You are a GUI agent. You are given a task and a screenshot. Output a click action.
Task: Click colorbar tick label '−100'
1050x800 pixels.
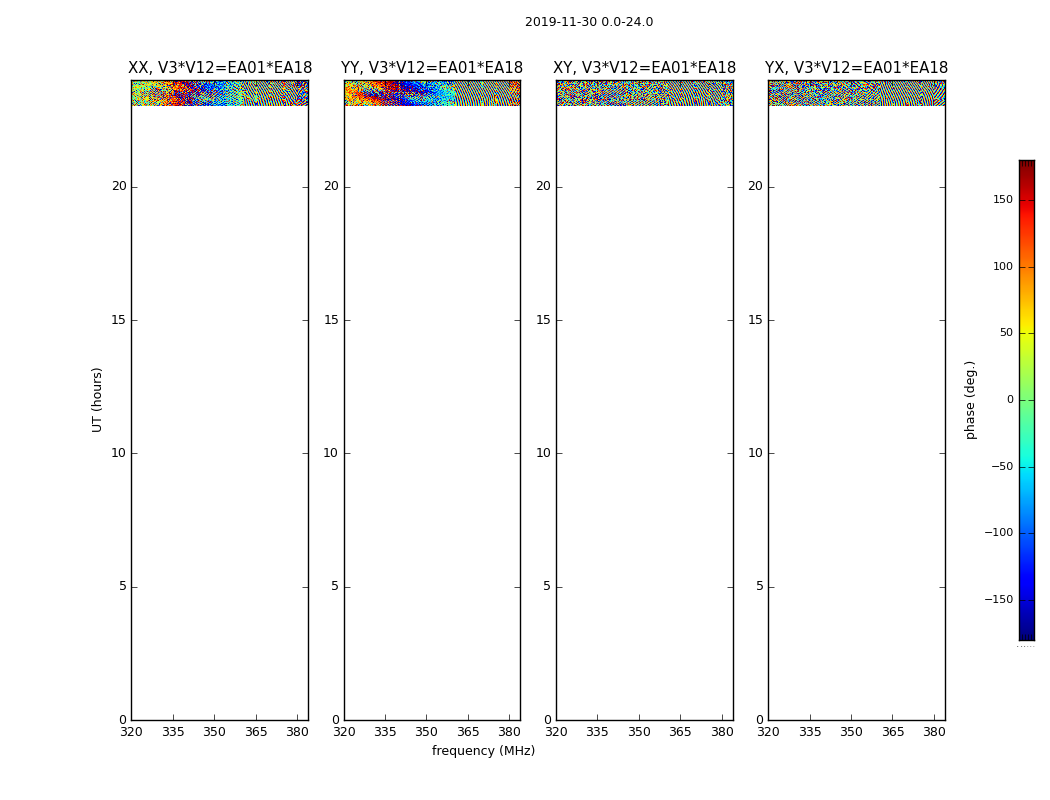pos(999,532)
